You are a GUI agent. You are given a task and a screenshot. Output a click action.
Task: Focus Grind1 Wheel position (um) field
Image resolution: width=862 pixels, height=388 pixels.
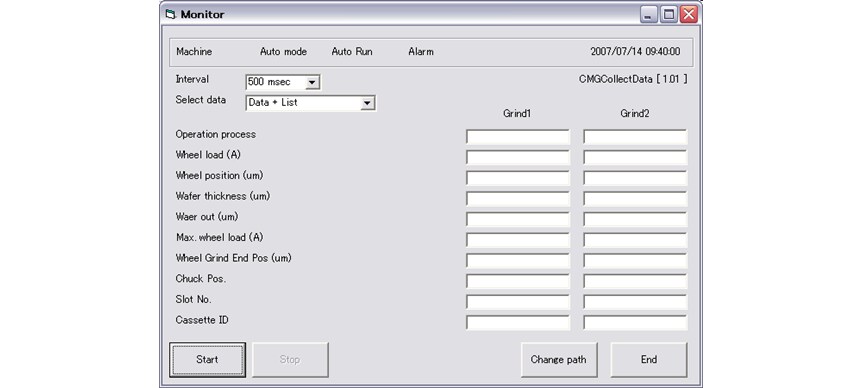tap(518, 178)
